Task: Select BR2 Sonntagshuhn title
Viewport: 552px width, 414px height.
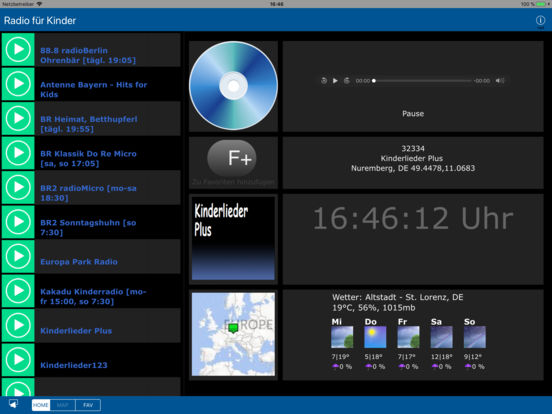Action: [x=88, y=227]
